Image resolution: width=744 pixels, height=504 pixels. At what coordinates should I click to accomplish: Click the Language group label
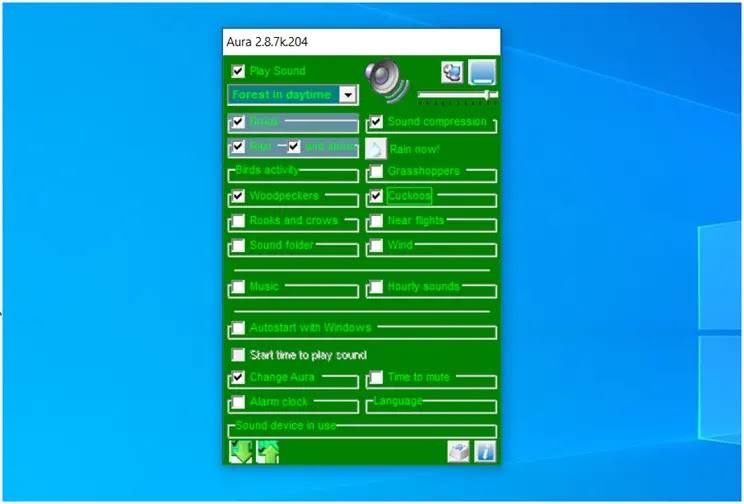tap(398, 401)
